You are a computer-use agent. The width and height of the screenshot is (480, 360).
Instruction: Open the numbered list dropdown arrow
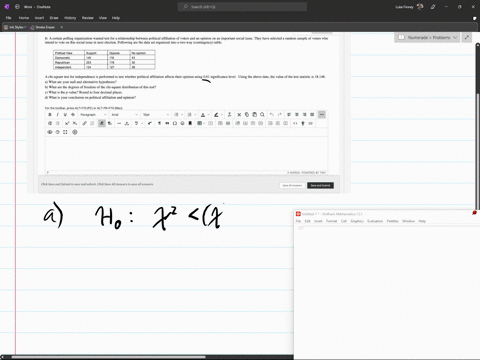point(195,115)
